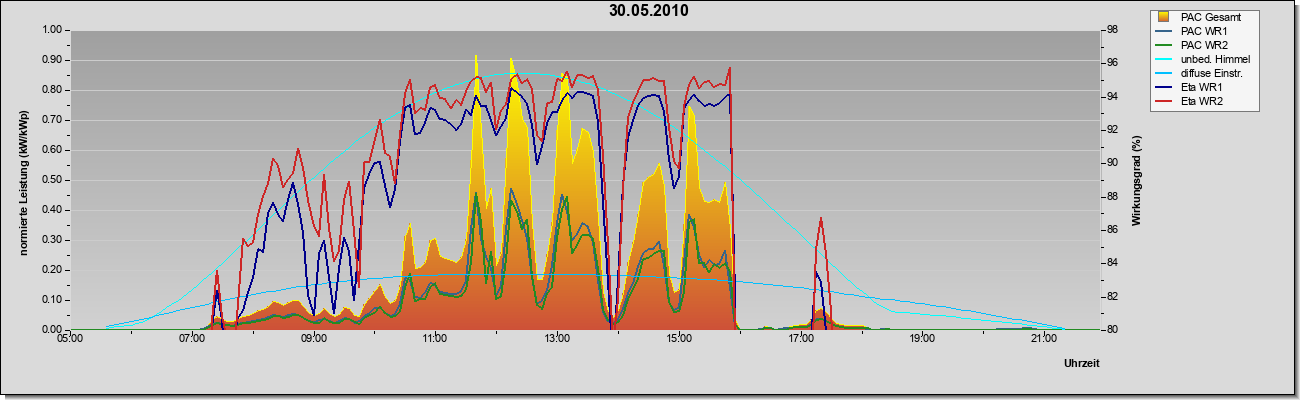The width and height of the screenshot is (1300, 400).
Task: Select the 'unbed. Himmel' legend label
Action: pyautogui.click(x=1215, y=59)
